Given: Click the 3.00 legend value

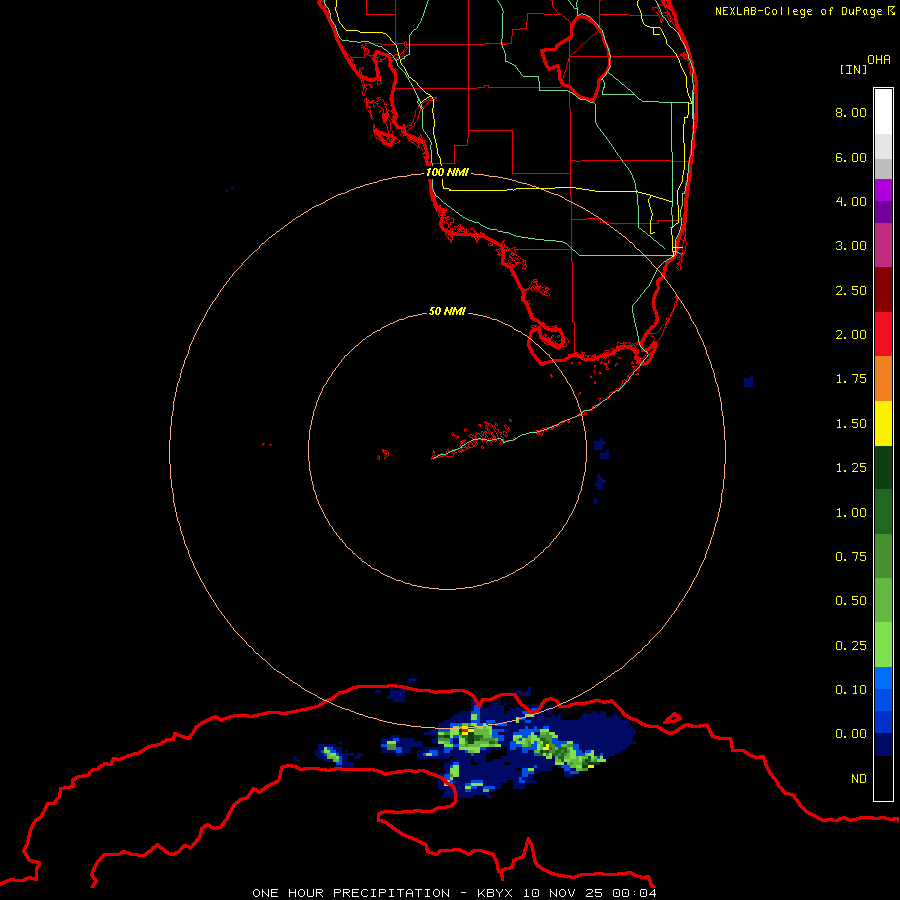Looking at the screenshot, I should [x=851, y=246].
